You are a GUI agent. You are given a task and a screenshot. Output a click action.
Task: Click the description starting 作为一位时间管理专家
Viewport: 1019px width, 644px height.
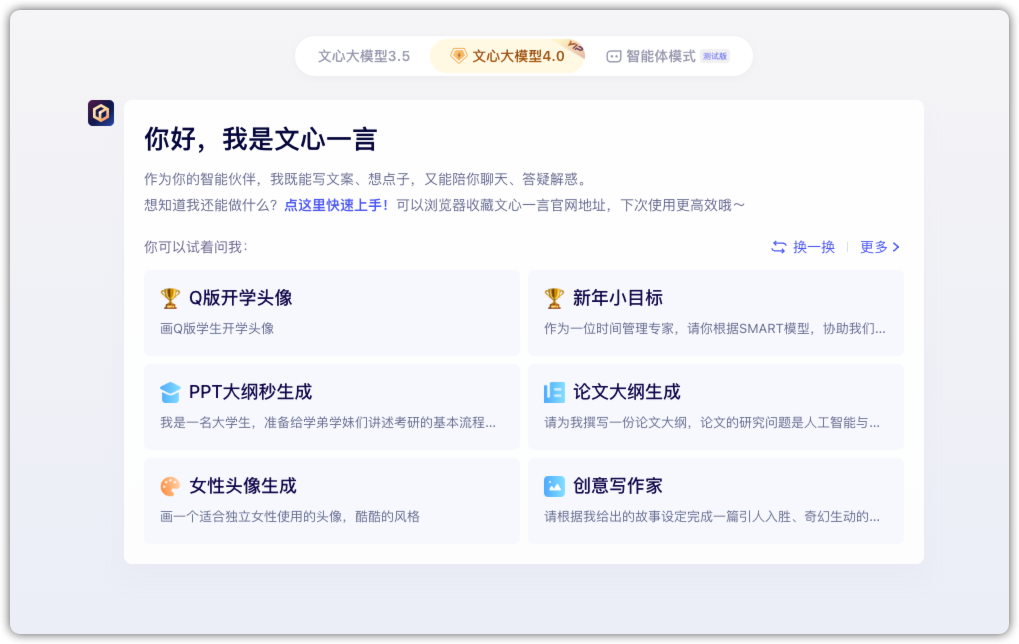coord(714,329)
